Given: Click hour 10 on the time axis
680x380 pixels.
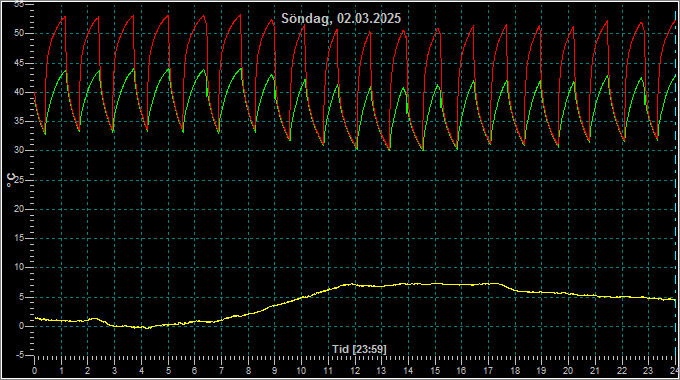Looking at the screenshot, I should tap(301, 371).
